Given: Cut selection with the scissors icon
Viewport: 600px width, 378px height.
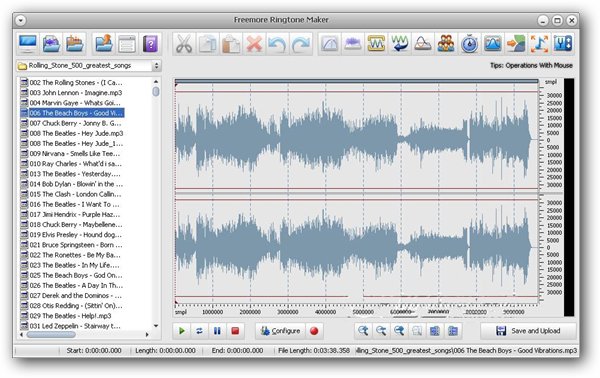Looking at the screenshot, I should [x=184, y=44].
